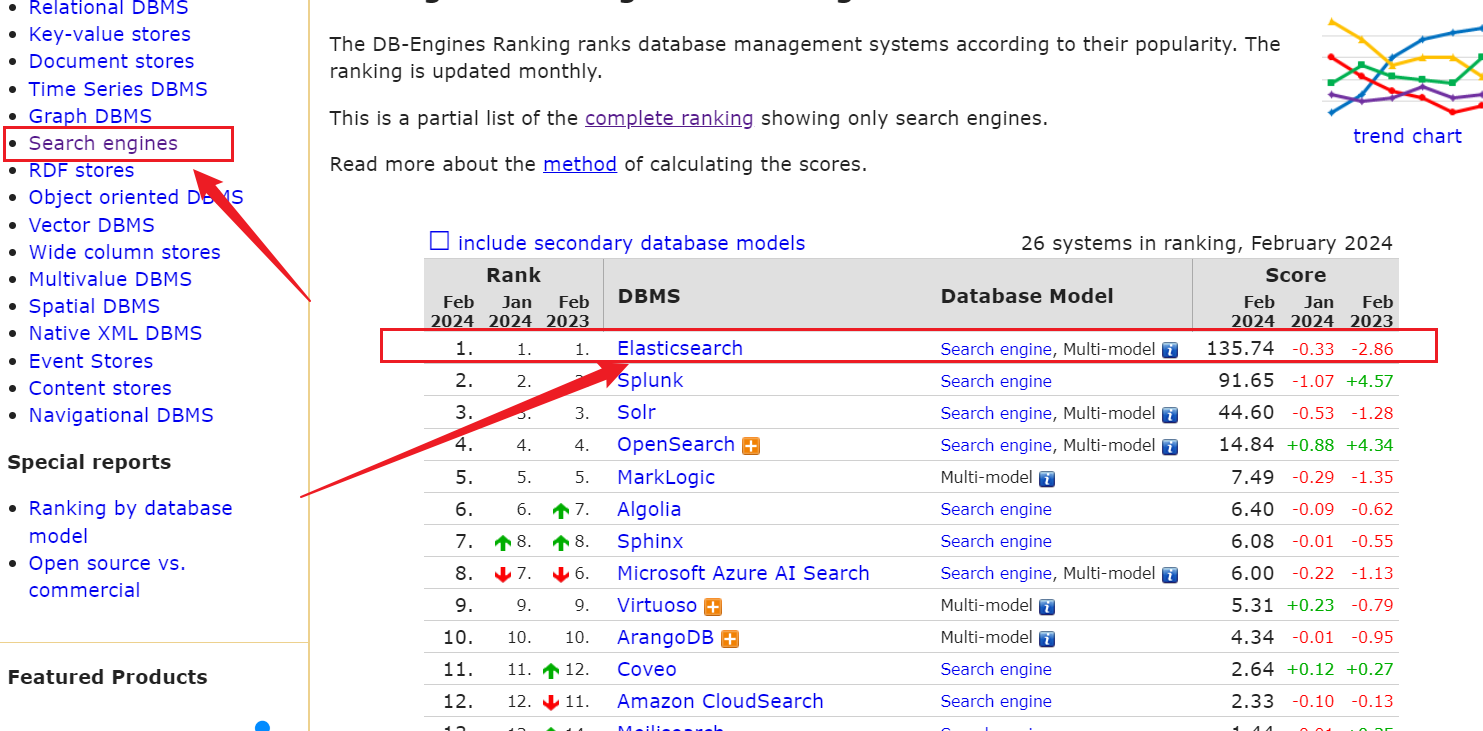Open the Vector DBMS category
This screenshot has height=731, width=1483.
click(x=92, y=225)
